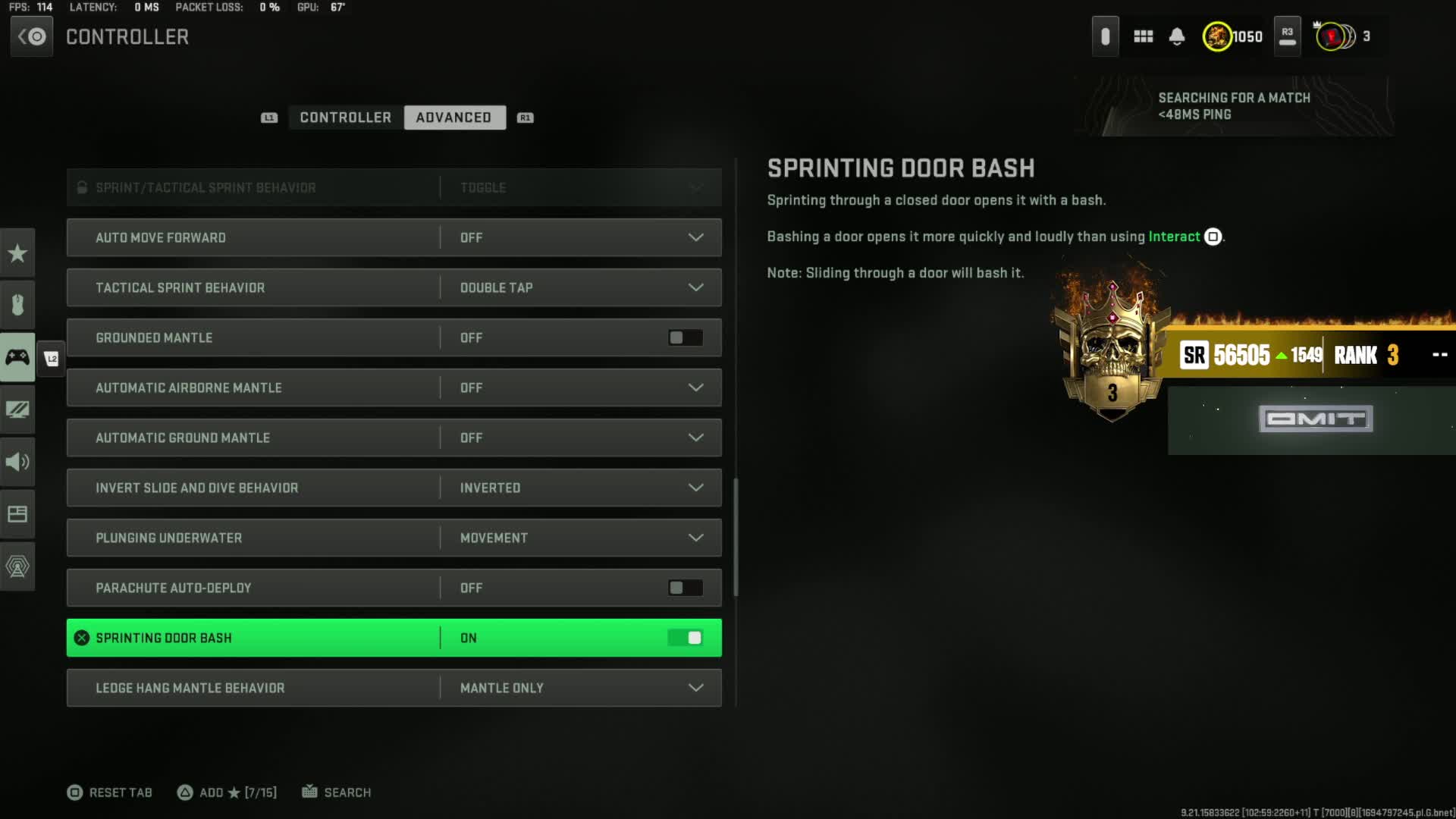This screenshot has height=819, width=1456.
Task: Open the mouse settings sidebar icon
Action: 17,305
